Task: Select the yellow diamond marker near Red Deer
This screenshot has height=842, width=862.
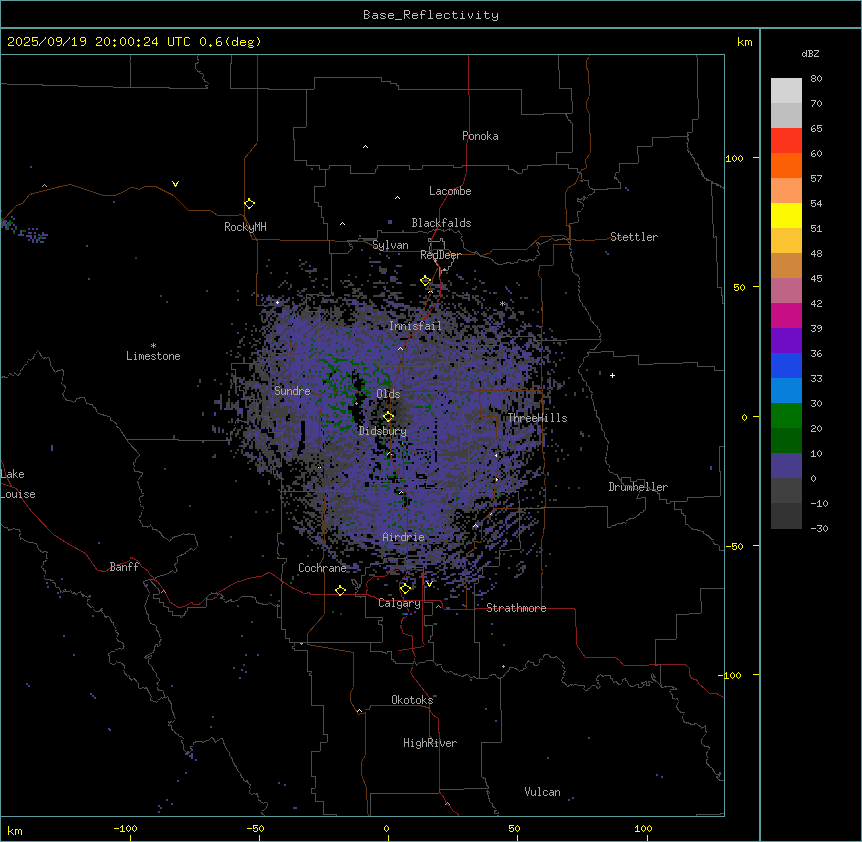Action: (x=425, y=280)
